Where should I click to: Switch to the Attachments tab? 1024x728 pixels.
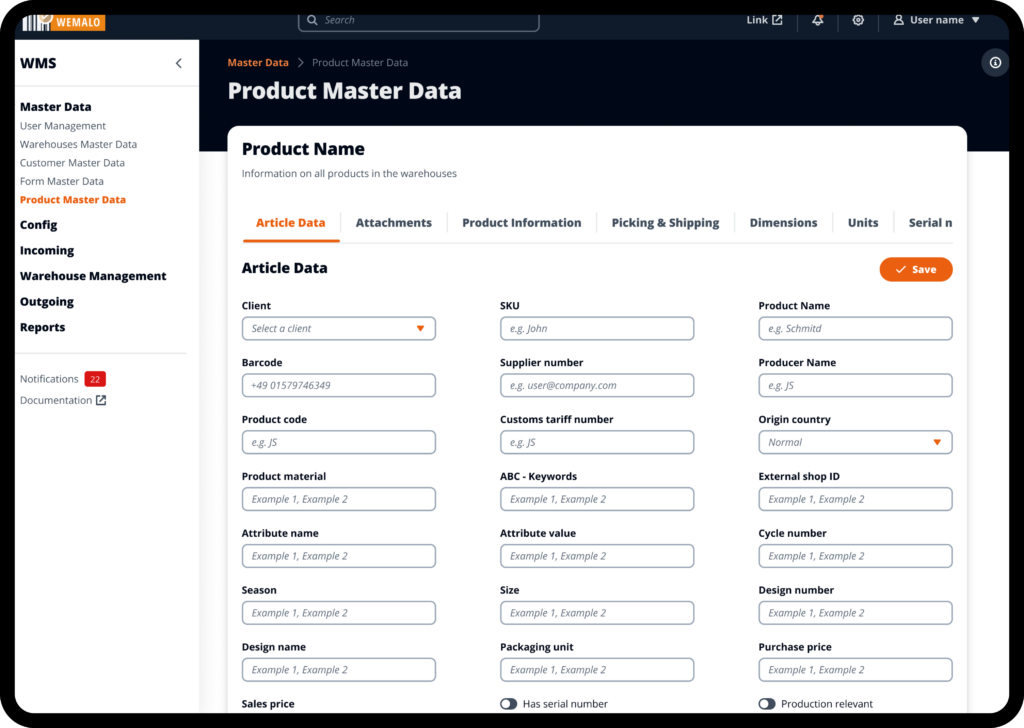(393, 223)
